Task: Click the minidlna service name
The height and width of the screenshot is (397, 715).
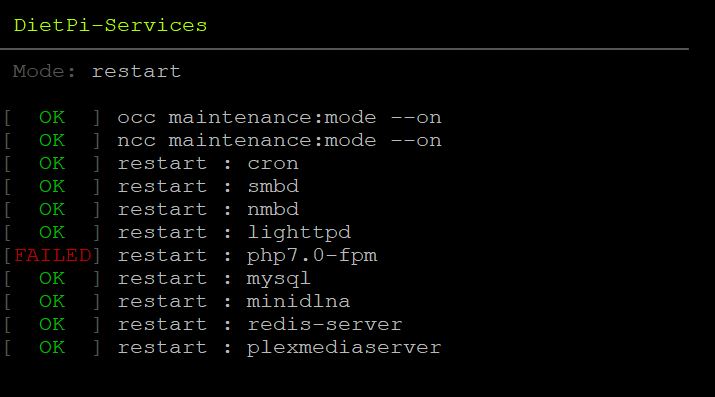Action: click(x=298, y=301)
